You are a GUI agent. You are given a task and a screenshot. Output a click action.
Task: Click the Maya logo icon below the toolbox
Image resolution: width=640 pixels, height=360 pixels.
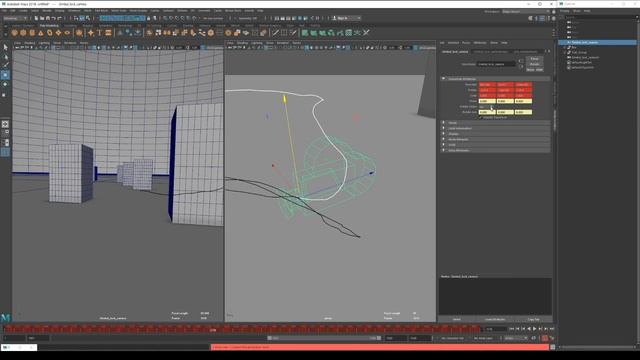point(5,317)
